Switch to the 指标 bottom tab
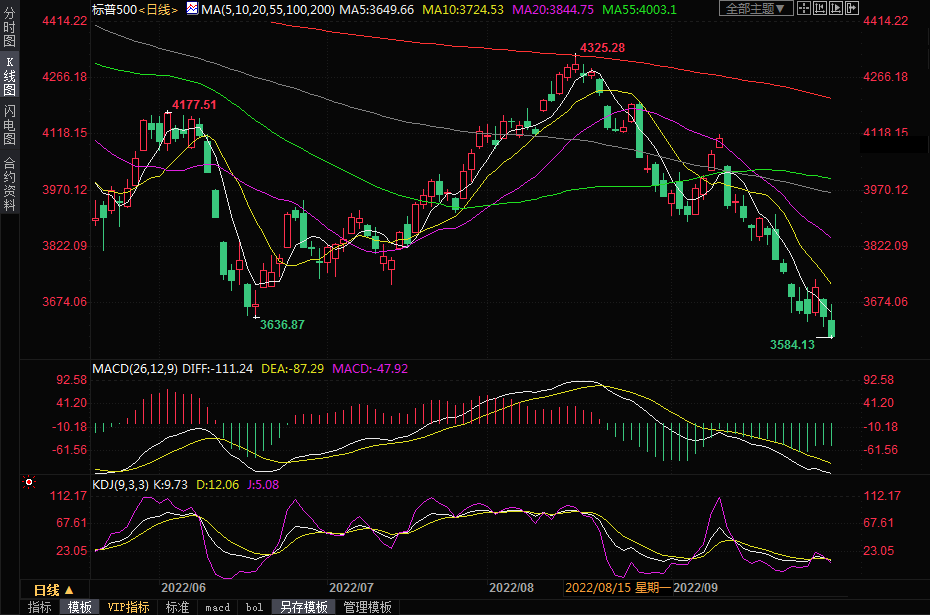Image resolution: width=930 pixels, height=615 pixels. pyautogui.click(x=40, y=607)
